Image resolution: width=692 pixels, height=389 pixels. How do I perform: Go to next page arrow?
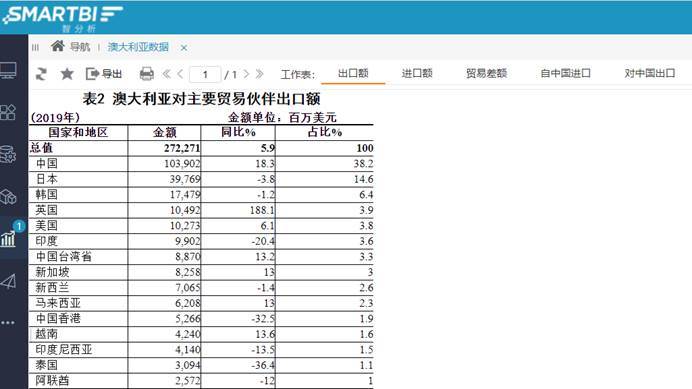tap(246, 74)
